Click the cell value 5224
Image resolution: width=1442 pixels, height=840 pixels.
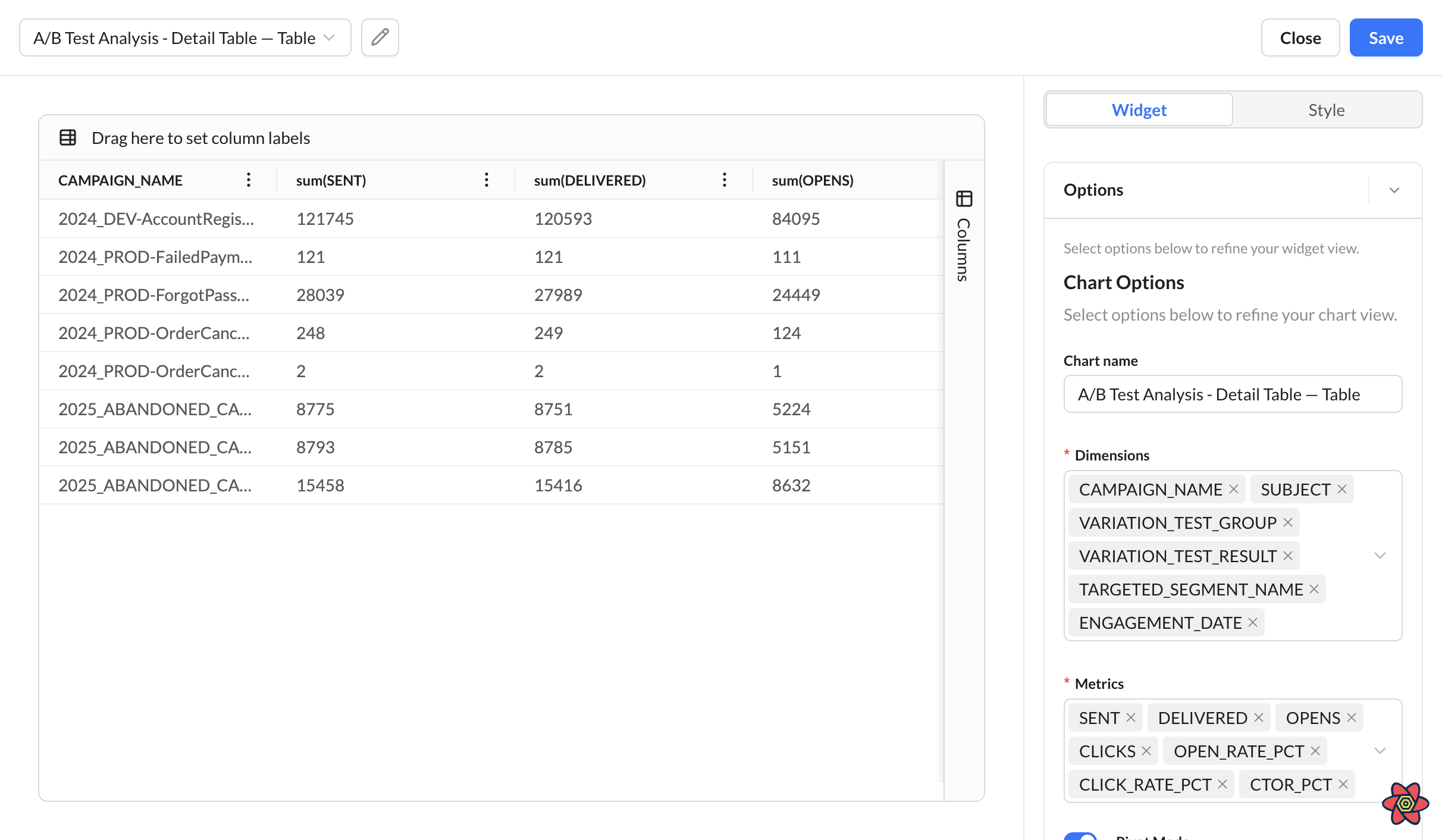click(x=791, y=409)
